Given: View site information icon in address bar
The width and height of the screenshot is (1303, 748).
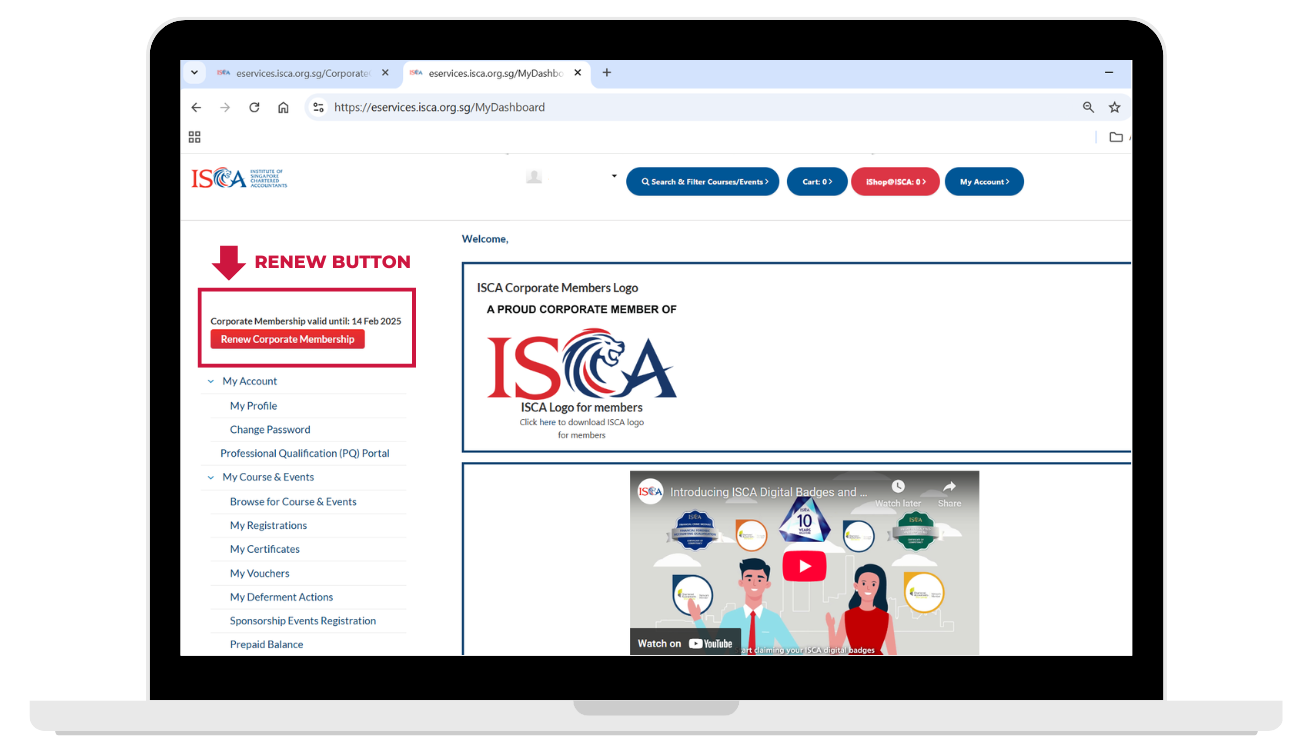Looking at the screenshot, I should coord(318,107).
